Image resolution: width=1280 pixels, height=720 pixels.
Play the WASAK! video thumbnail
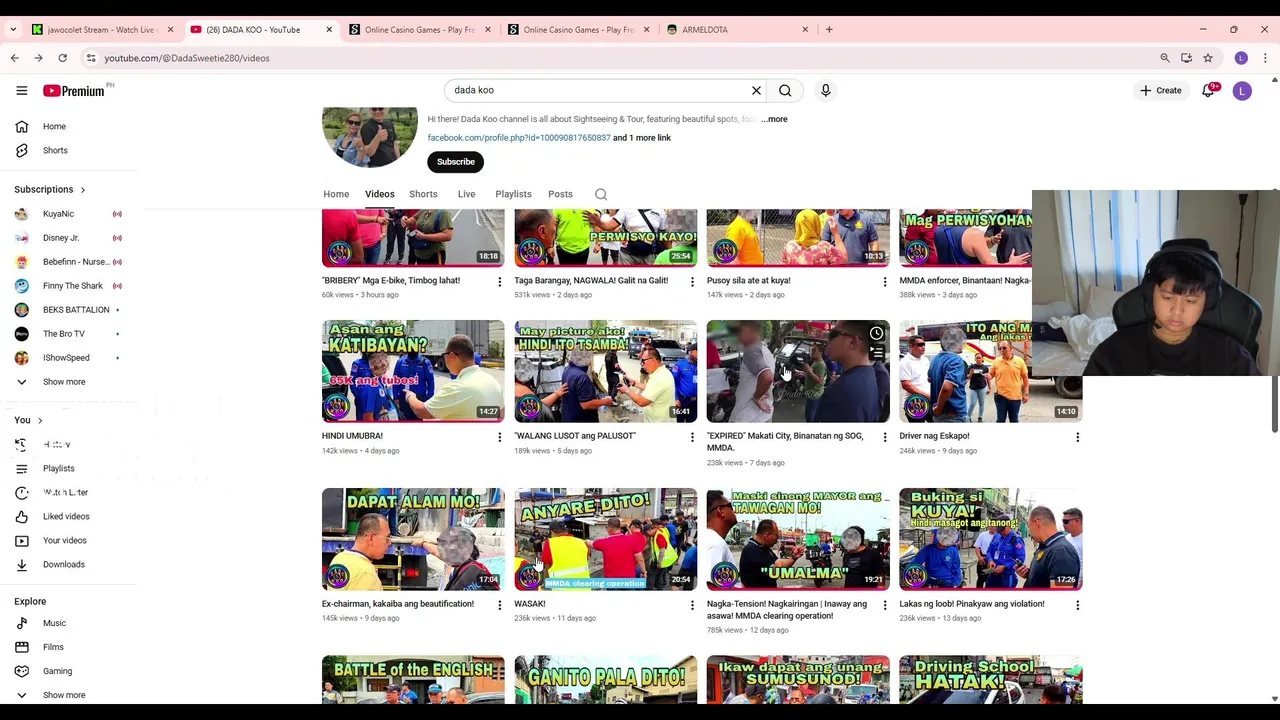(606, 539)
